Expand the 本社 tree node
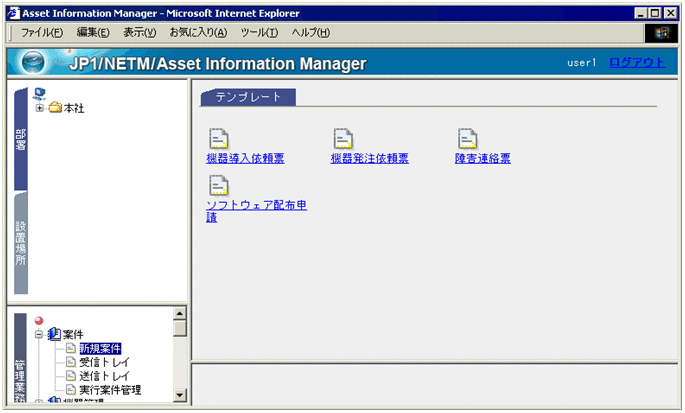685x413 pixels. 39,108
